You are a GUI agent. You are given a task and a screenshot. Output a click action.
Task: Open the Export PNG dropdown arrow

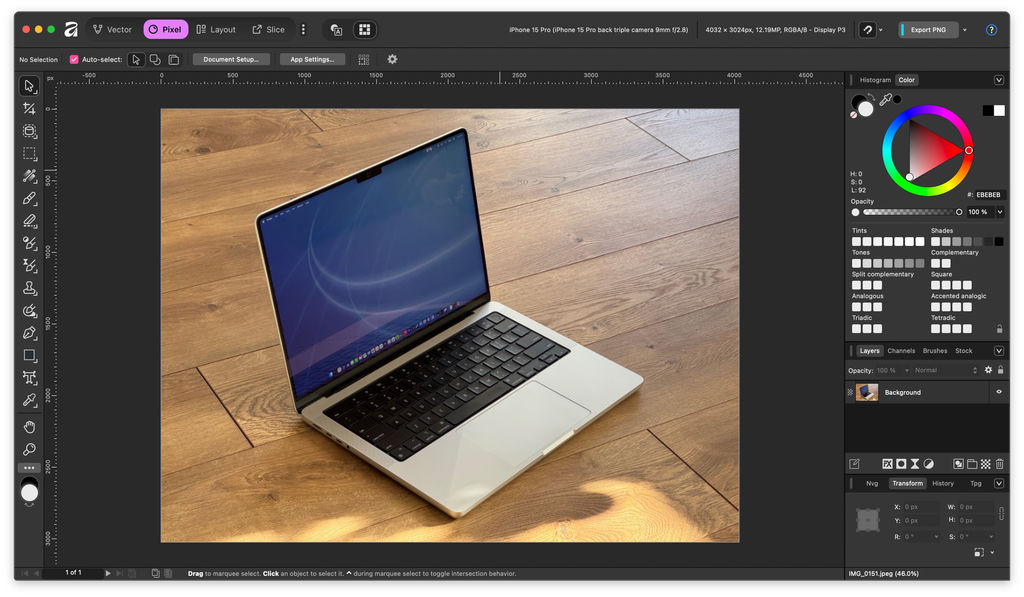click(963, 30)
